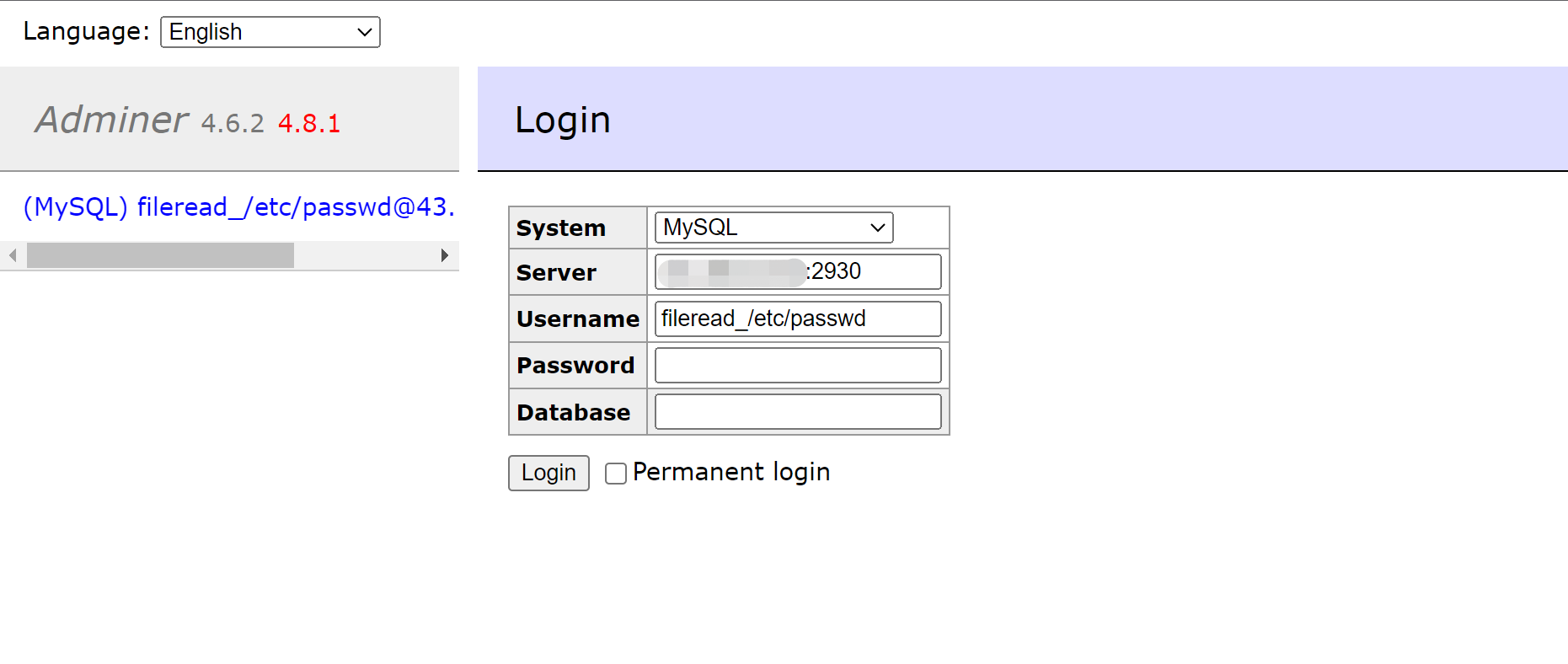The height and width of the screenshot is (664, 1568).
Task: Expand the System dropdown showing MySQL
Action: click(x=773, y=228)
